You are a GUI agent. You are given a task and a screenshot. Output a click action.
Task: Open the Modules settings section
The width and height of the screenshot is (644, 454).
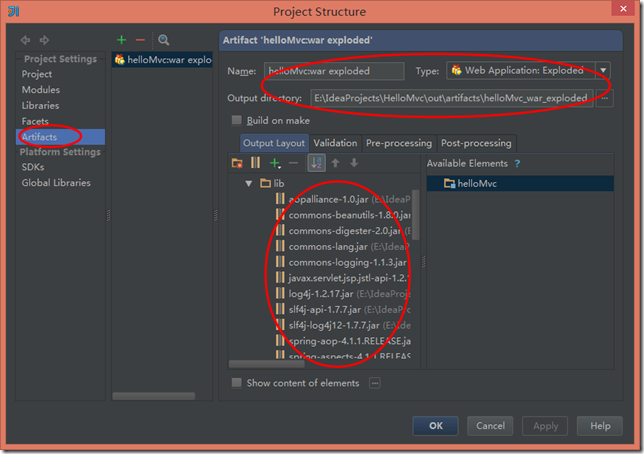click(x=41, y=90)
